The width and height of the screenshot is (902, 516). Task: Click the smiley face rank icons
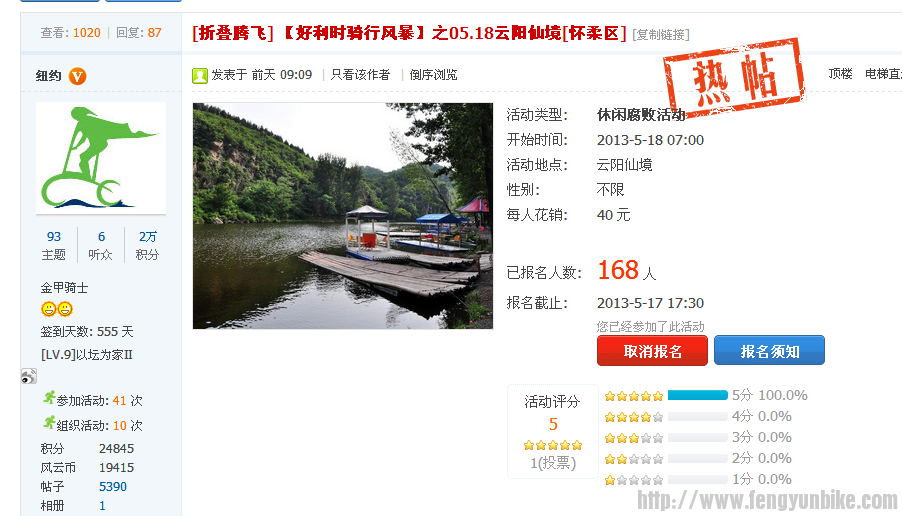[57, 309]
